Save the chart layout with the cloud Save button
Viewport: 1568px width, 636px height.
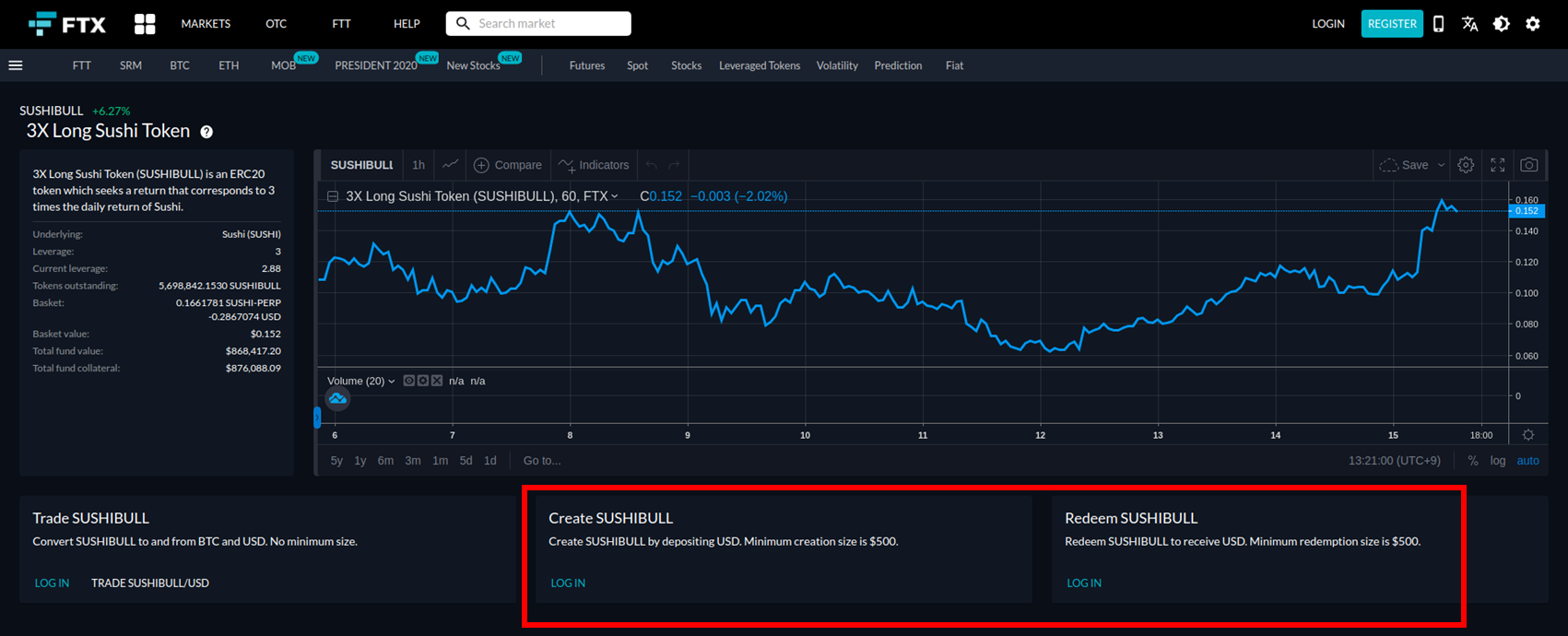click(1404, 165)
